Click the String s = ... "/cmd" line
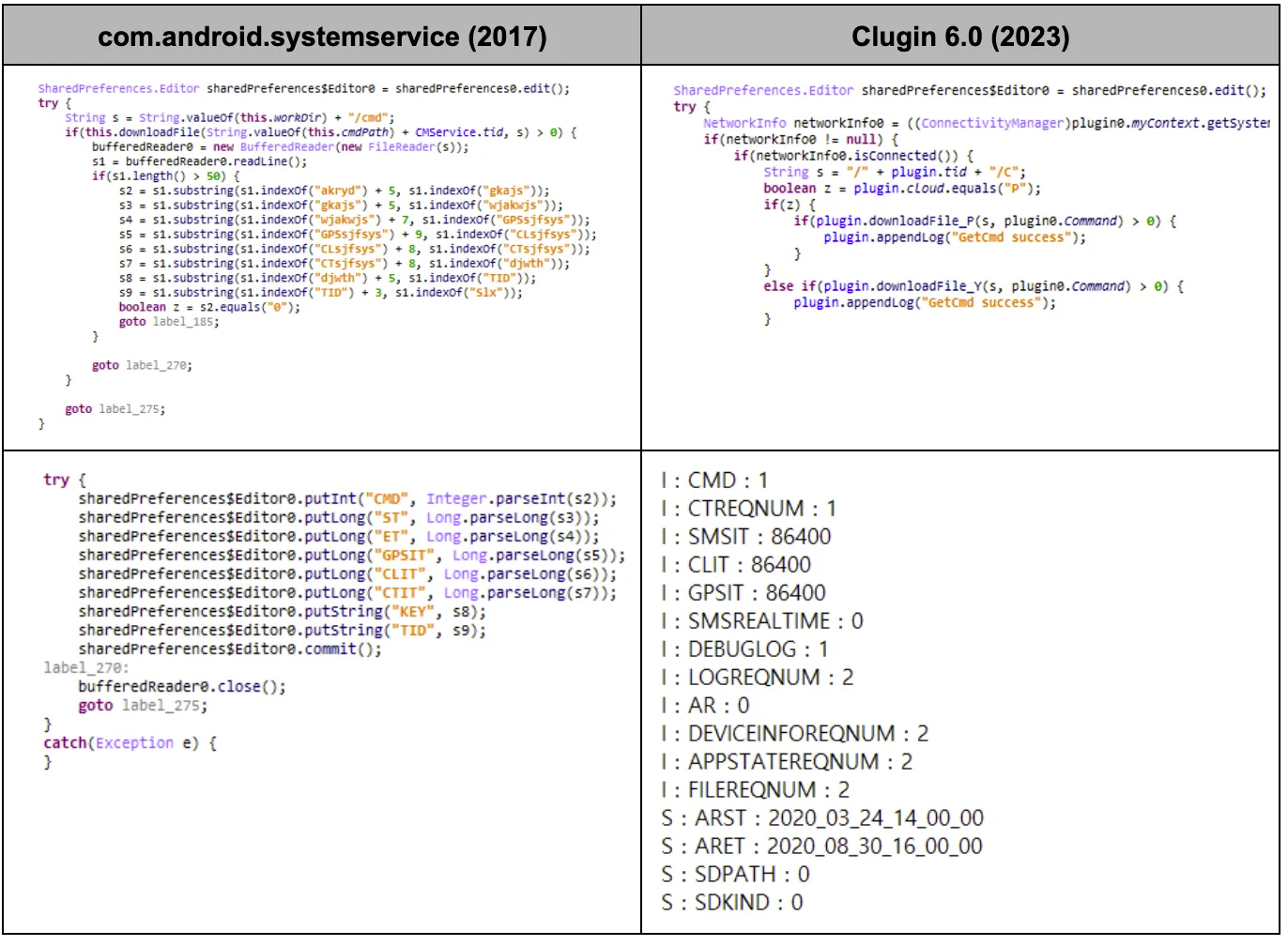Image resolution: width=1288 pixels, height=946 pixels. point(230,117)
